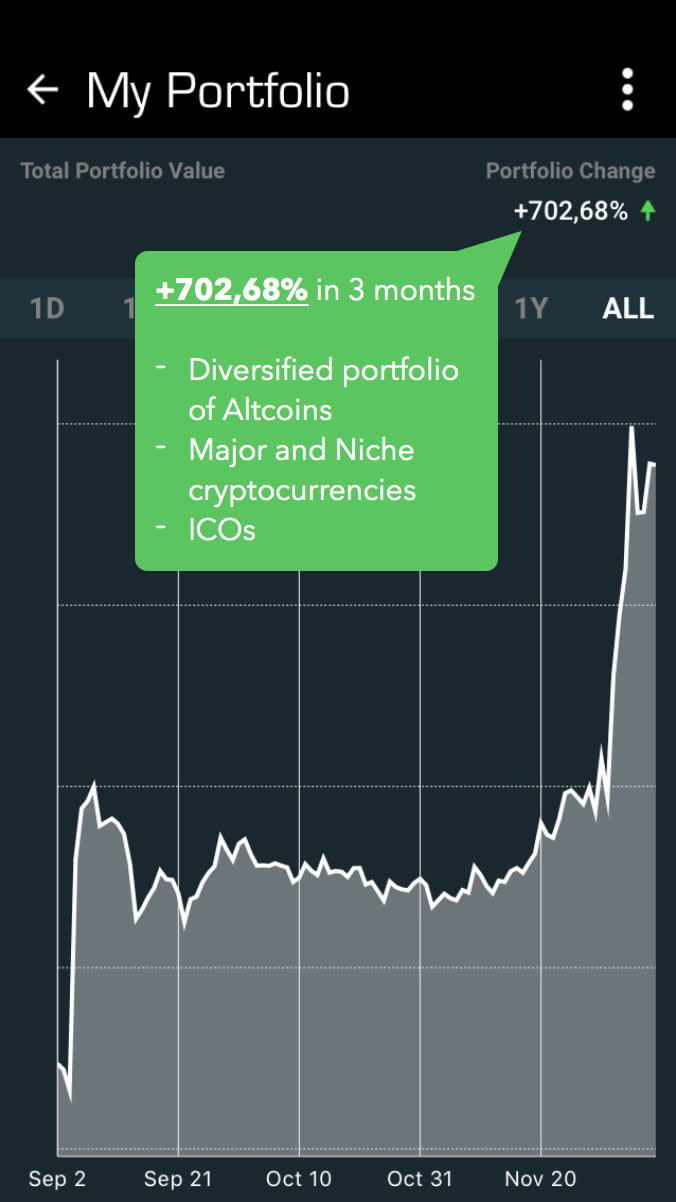Select the 1D time range tab
The height and width of the screenshot is (1202, 676).
(x=47, y=308)
